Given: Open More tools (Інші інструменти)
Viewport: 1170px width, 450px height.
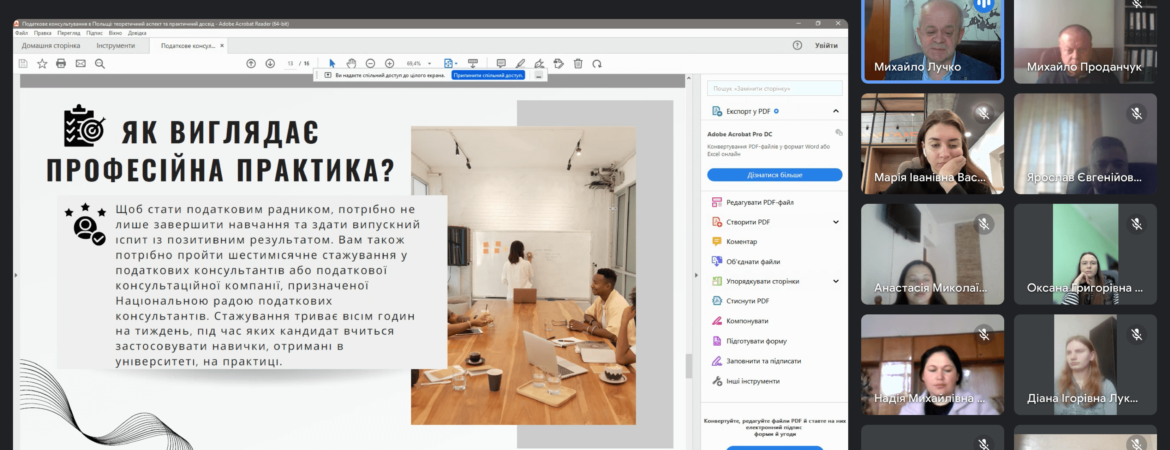Looking at the screenshot, I should [x=746, y=381].
